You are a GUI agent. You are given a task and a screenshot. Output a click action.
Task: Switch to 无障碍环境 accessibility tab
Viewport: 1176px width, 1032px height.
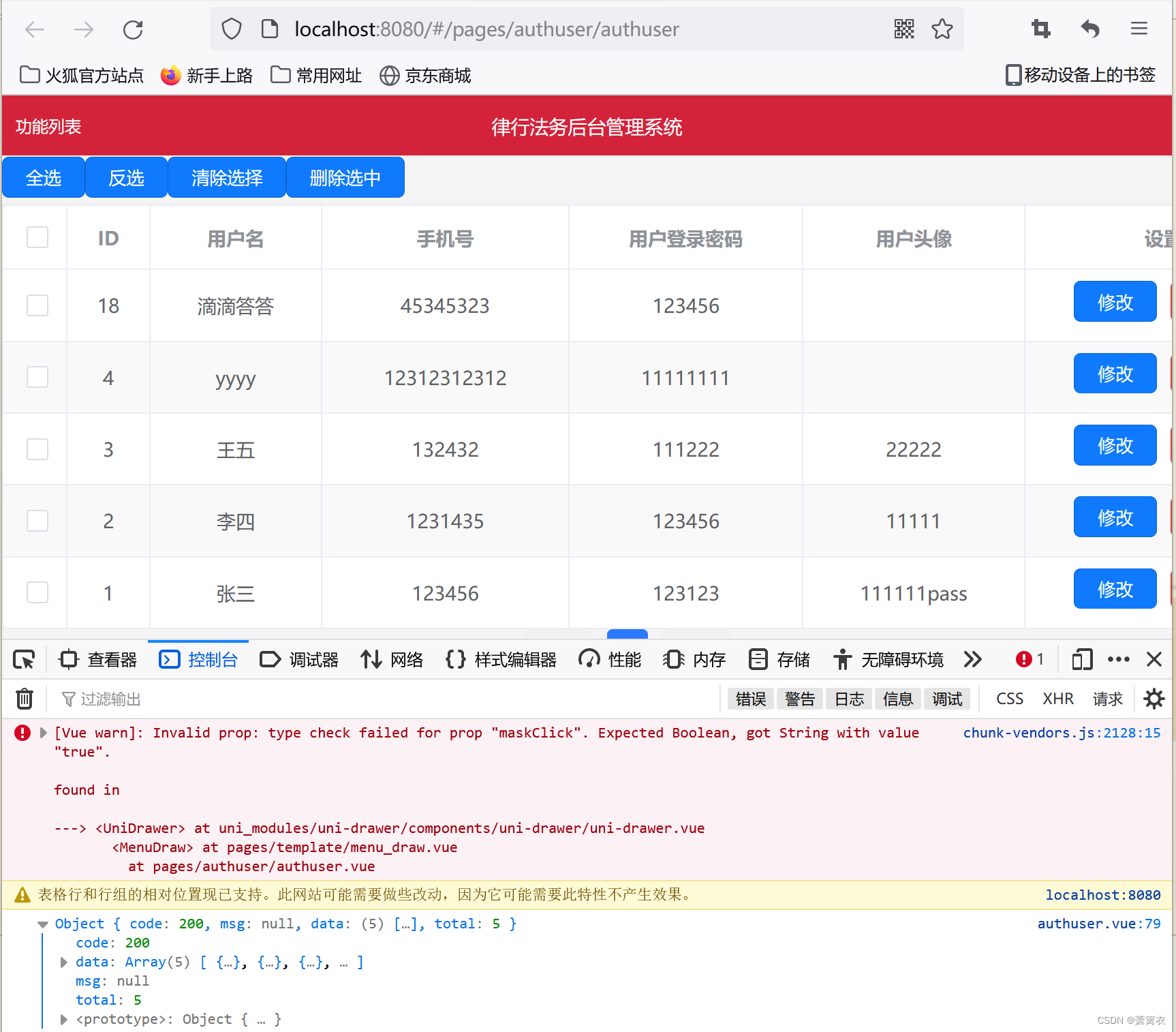point(888,659)
